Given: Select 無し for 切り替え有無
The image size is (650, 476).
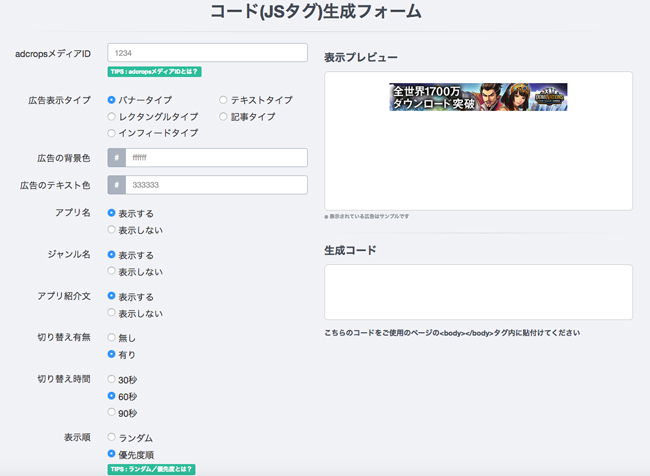Looking at the screenshot, I should pos(111,337).
